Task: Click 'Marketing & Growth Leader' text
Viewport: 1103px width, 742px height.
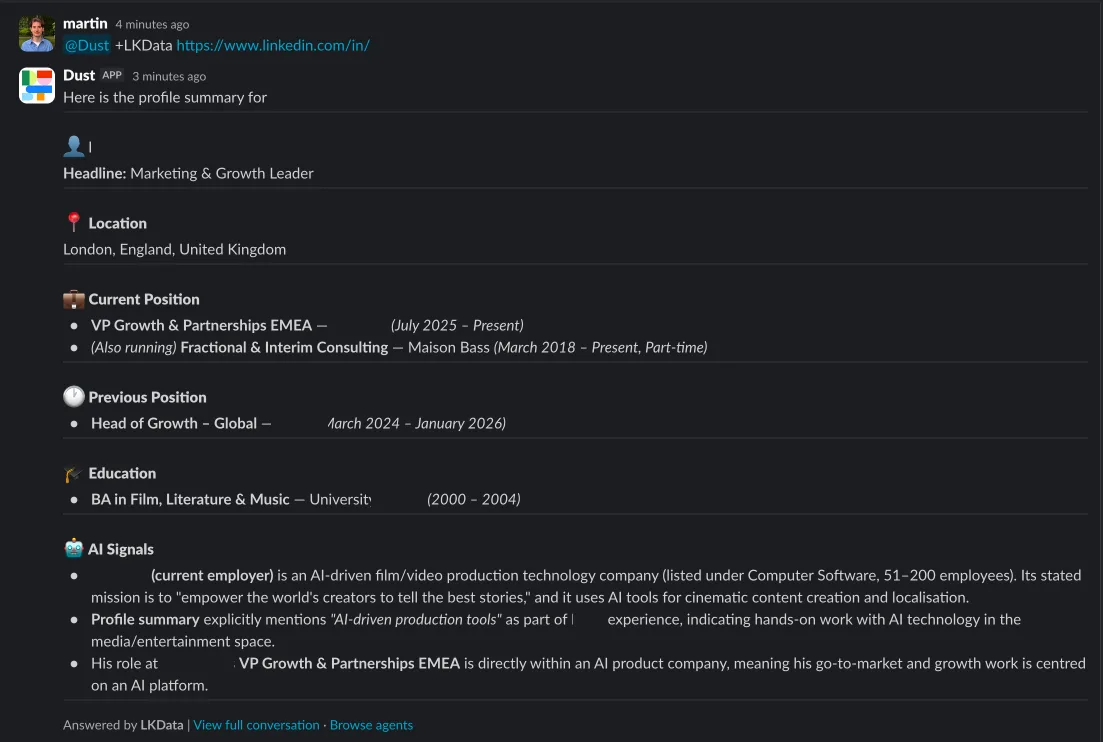Action: click(x=222, y=173)
